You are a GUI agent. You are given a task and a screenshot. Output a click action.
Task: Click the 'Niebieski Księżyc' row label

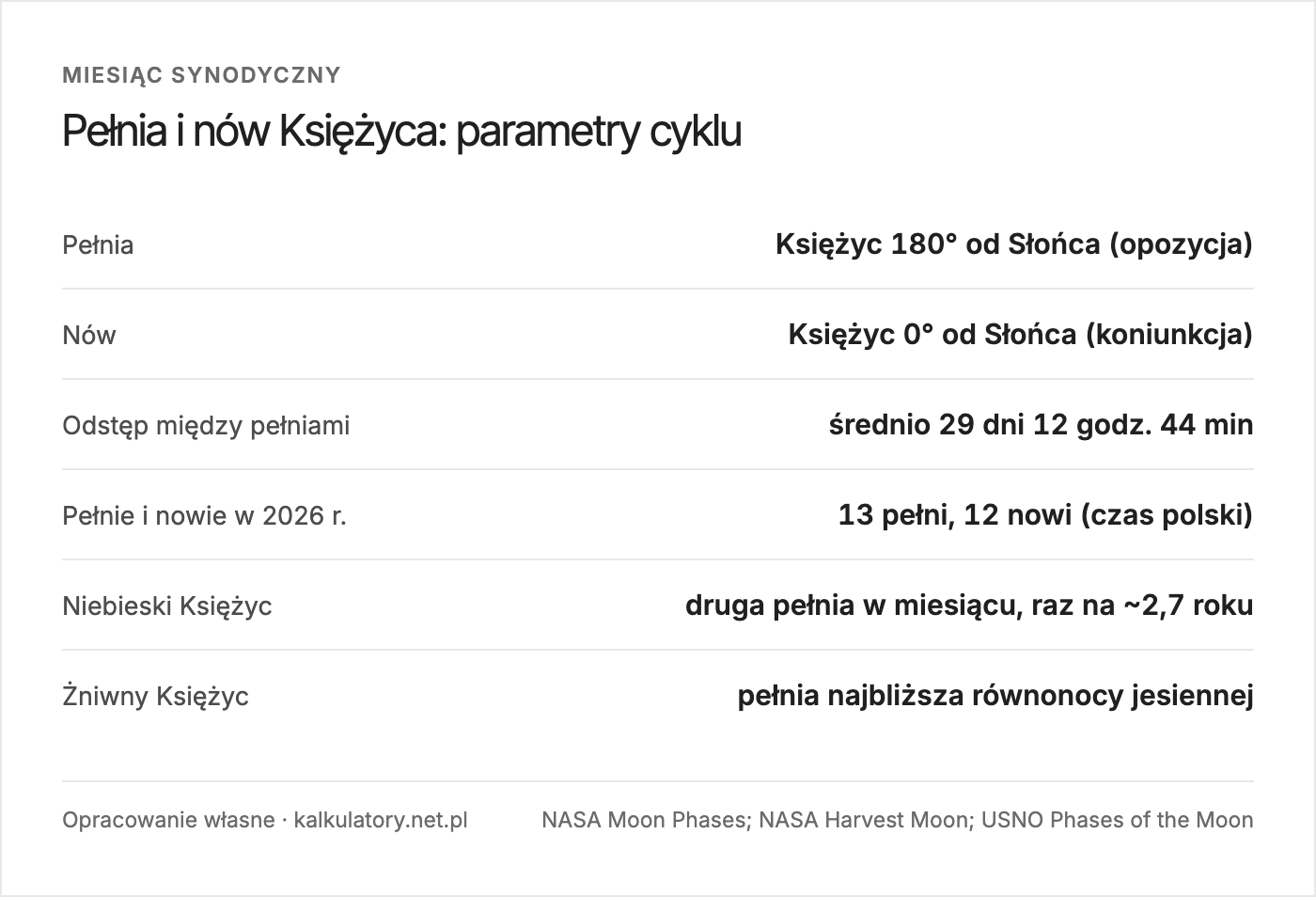point(167,606)
